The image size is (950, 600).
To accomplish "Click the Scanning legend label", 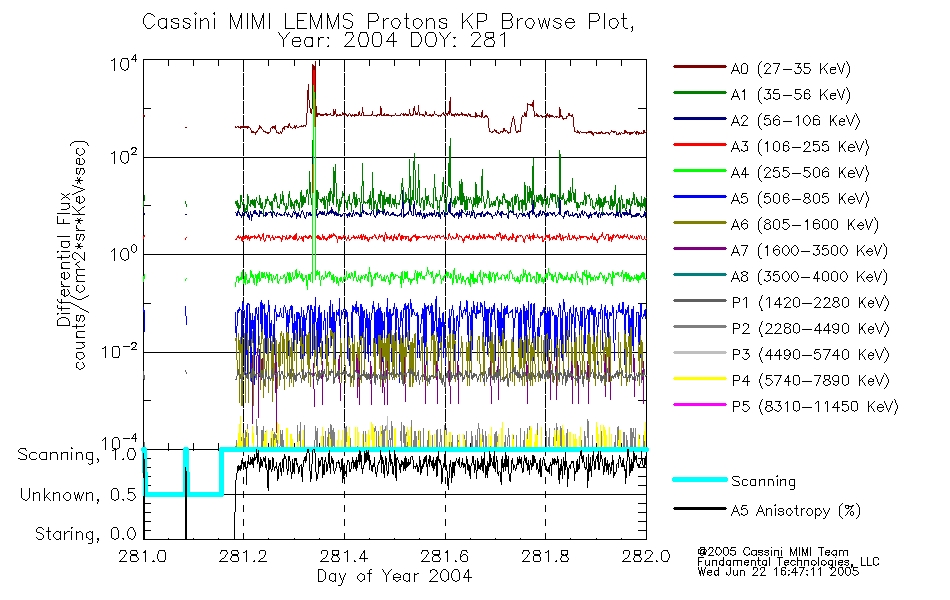I will coord(763,482).
